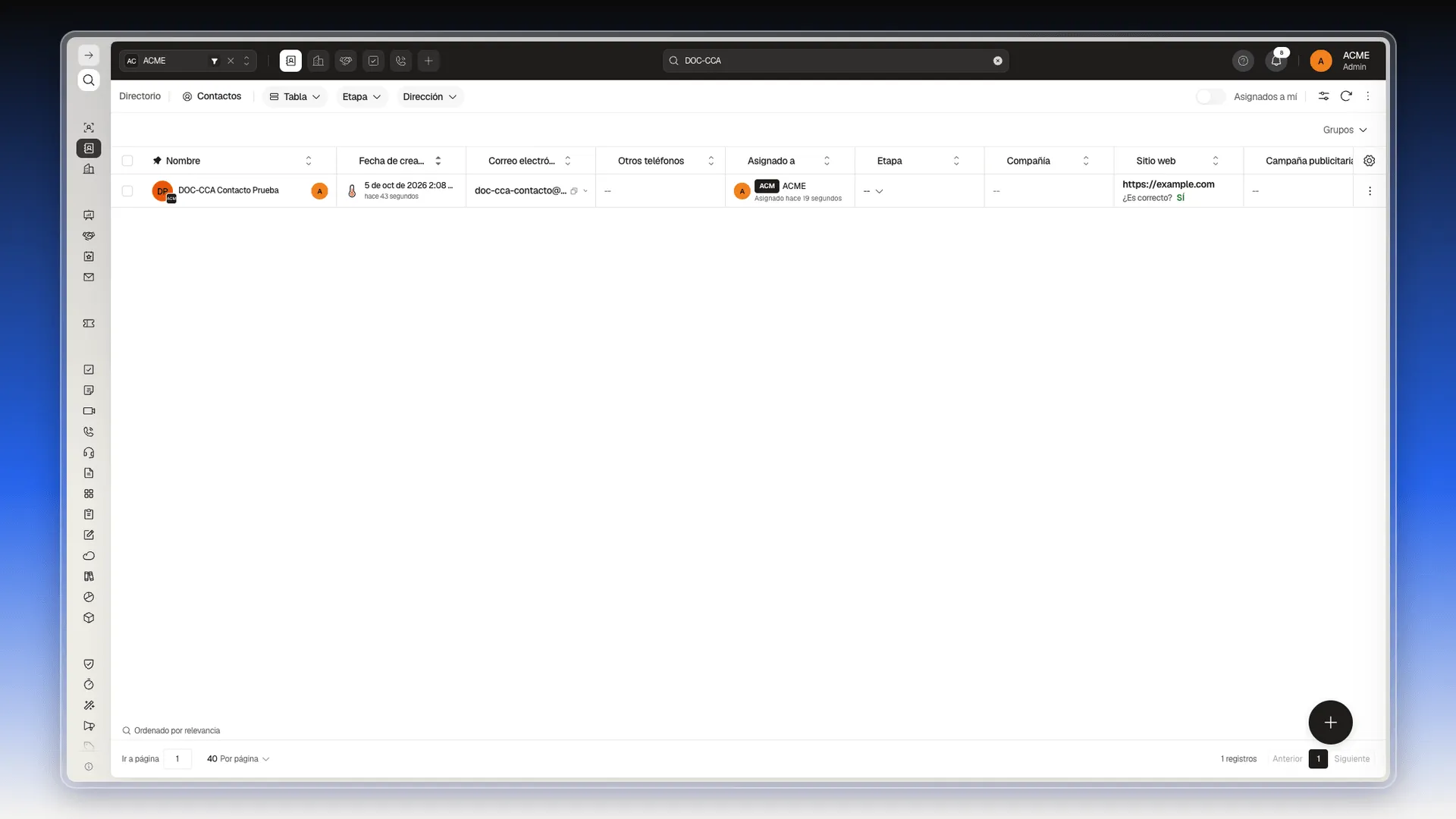Viewport: 1456px width, 819px height.
Task: Open the calls phone icon in top toolbar
Action: pyautogui.click(x=401, y=61)
